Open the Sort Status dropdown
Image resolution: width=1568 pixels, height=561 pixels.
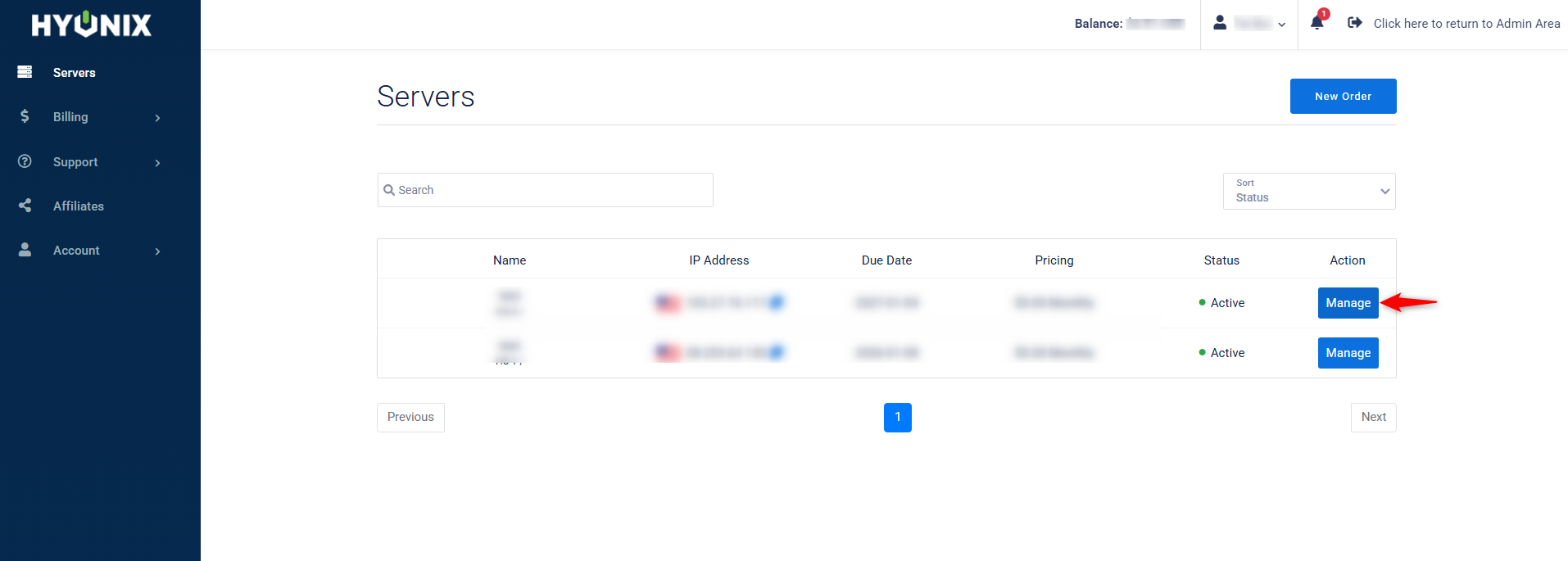pyautogui.click(x=1308, y=191)
